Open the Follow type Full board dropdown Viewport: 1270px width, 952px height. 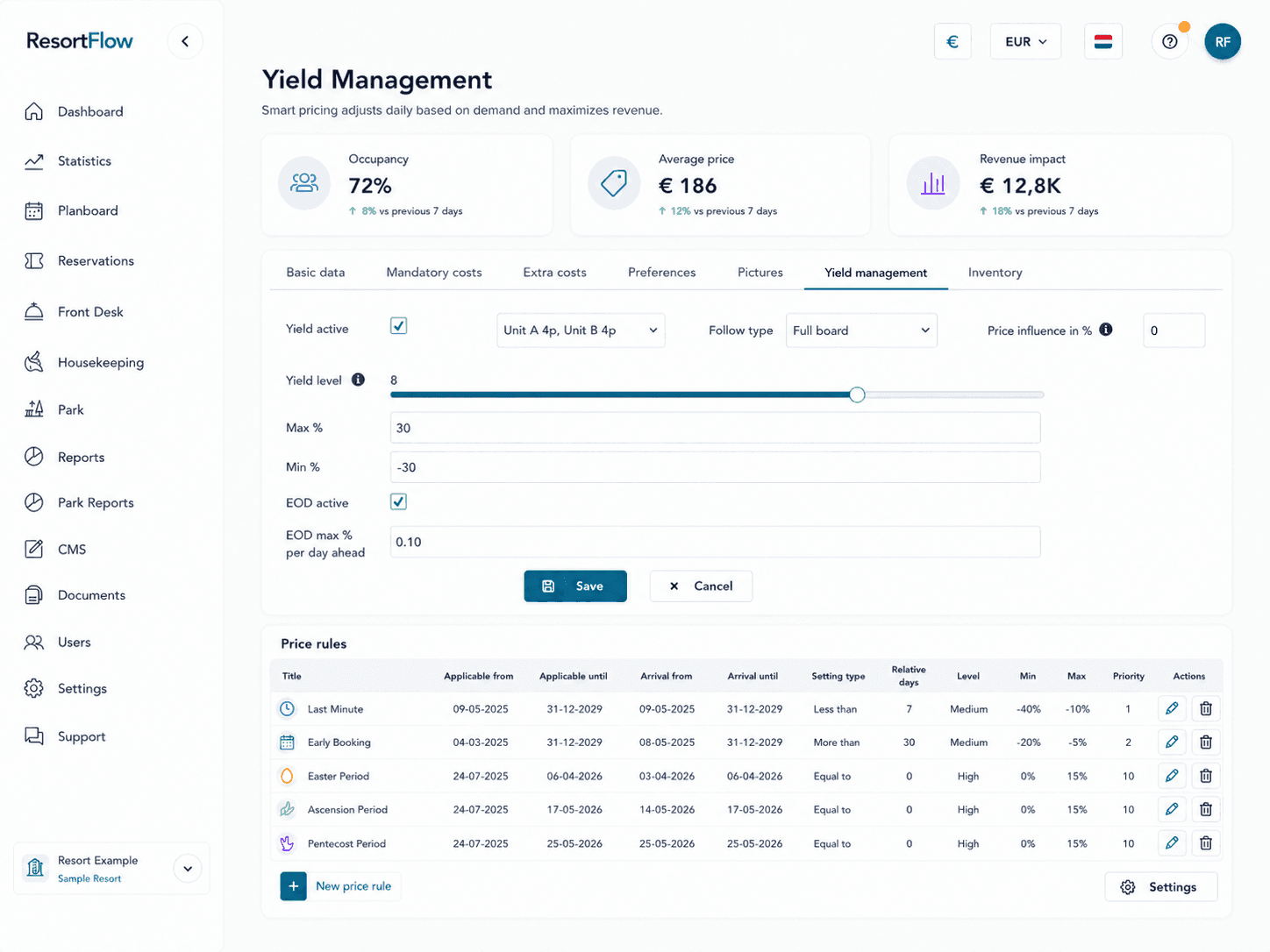point(861,330)
